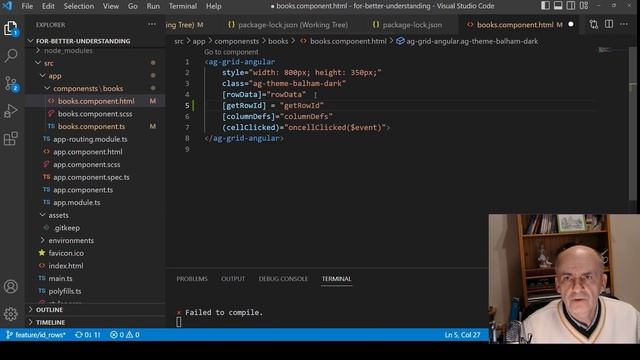Switch to package-lock.json (Working Tree) tab
This screenshot has height=360, width=640.
288,25
